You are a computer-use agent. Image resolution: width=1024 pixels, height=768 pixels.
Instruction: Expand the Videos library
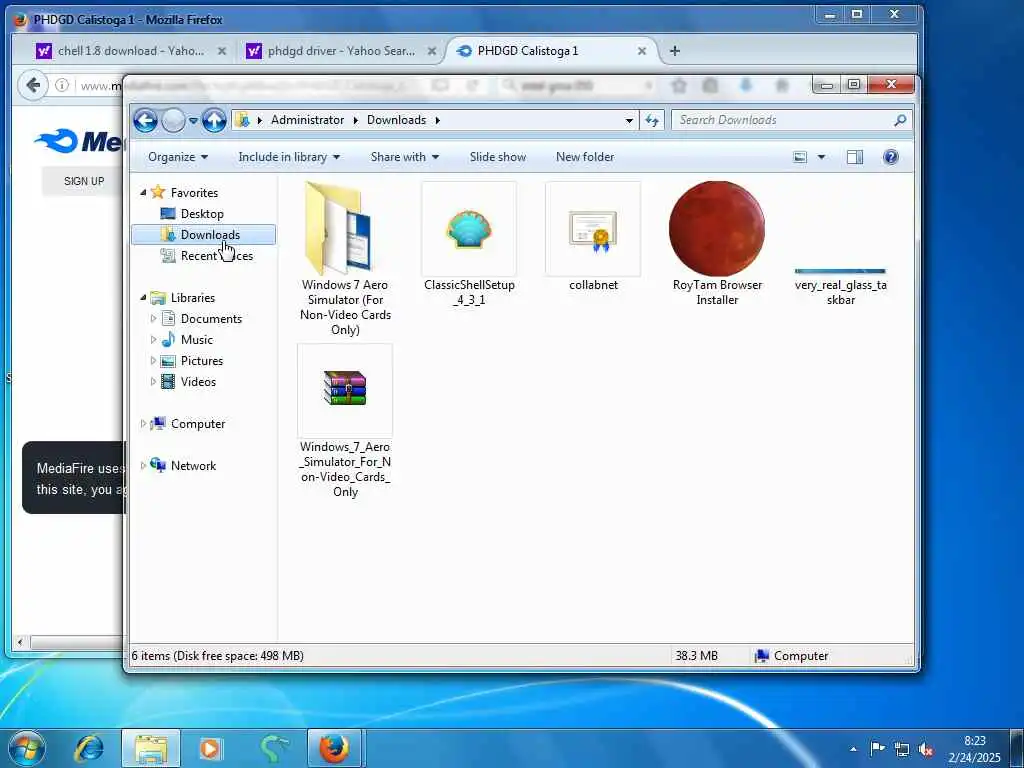[x=153, y=381]
